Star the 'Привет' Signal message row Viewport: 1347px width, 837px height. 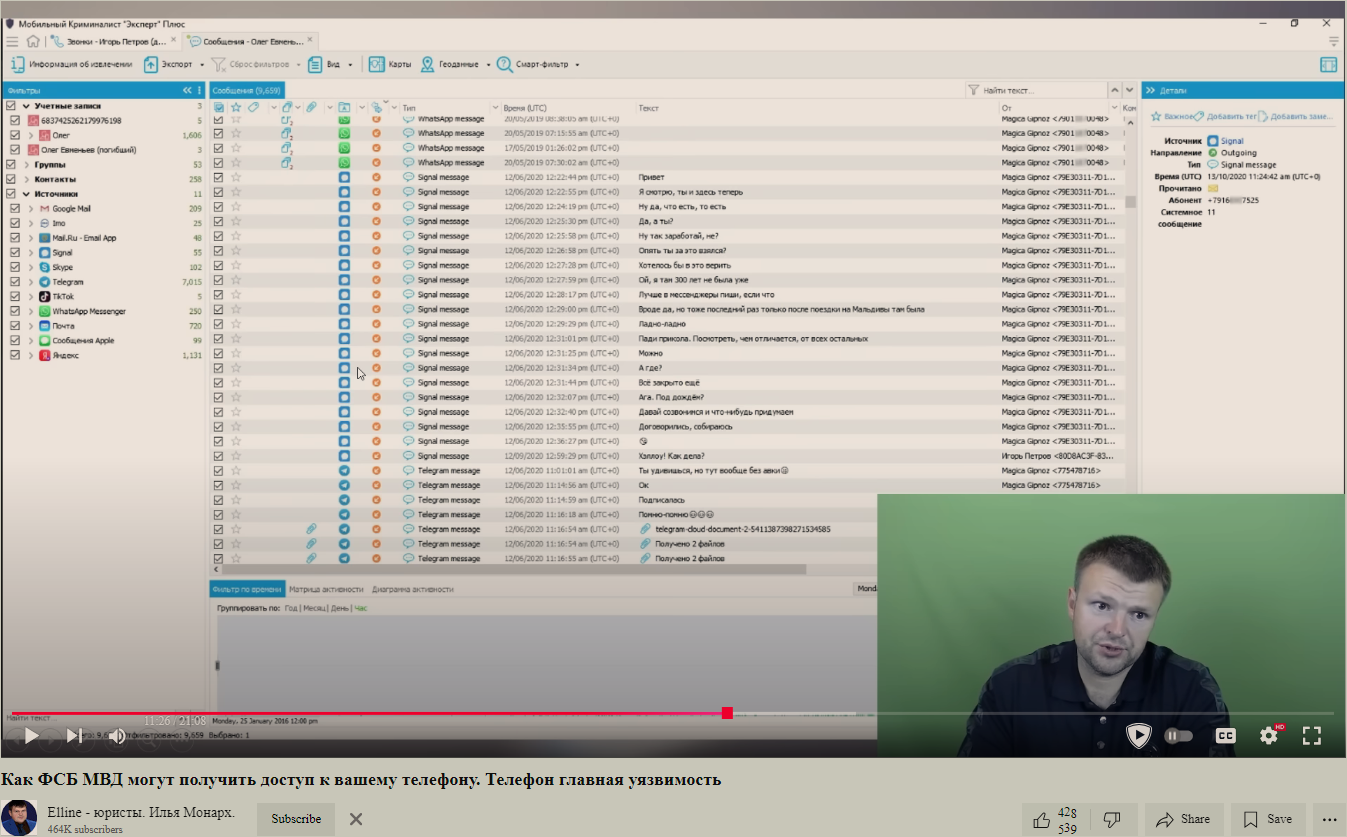236,177
